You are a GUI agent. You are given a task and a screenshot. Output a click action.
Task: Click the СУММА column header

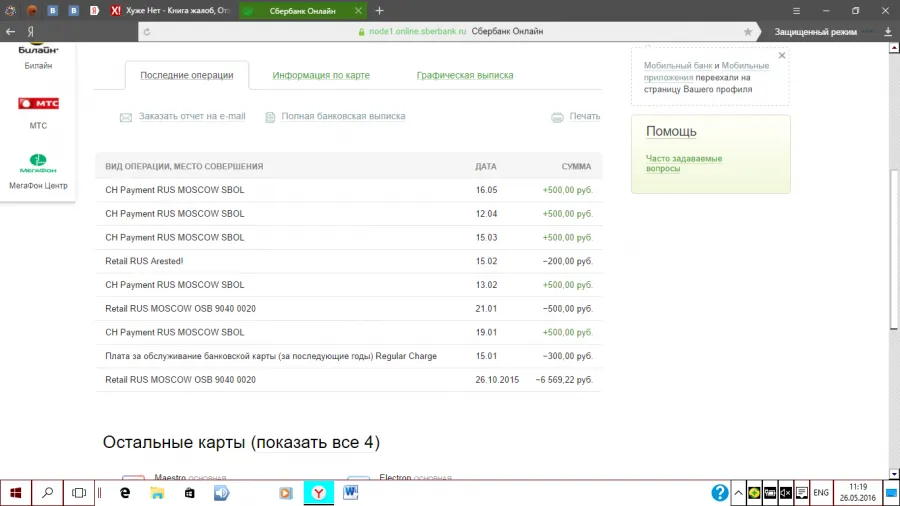(x=576, y=166)
